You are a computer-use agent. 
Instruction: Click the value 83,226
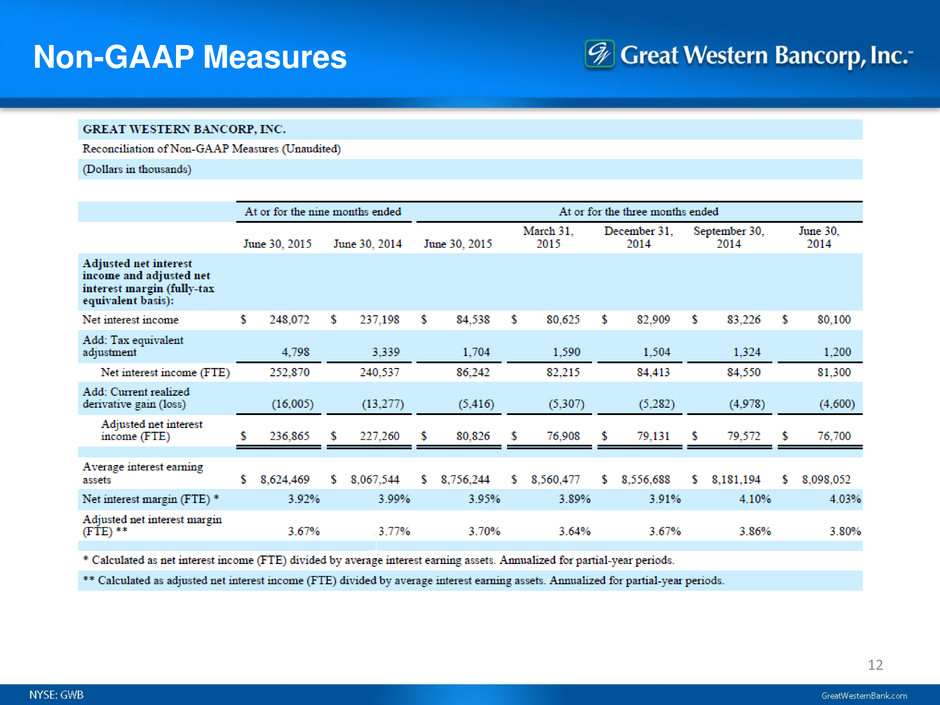tap(743, 320)
